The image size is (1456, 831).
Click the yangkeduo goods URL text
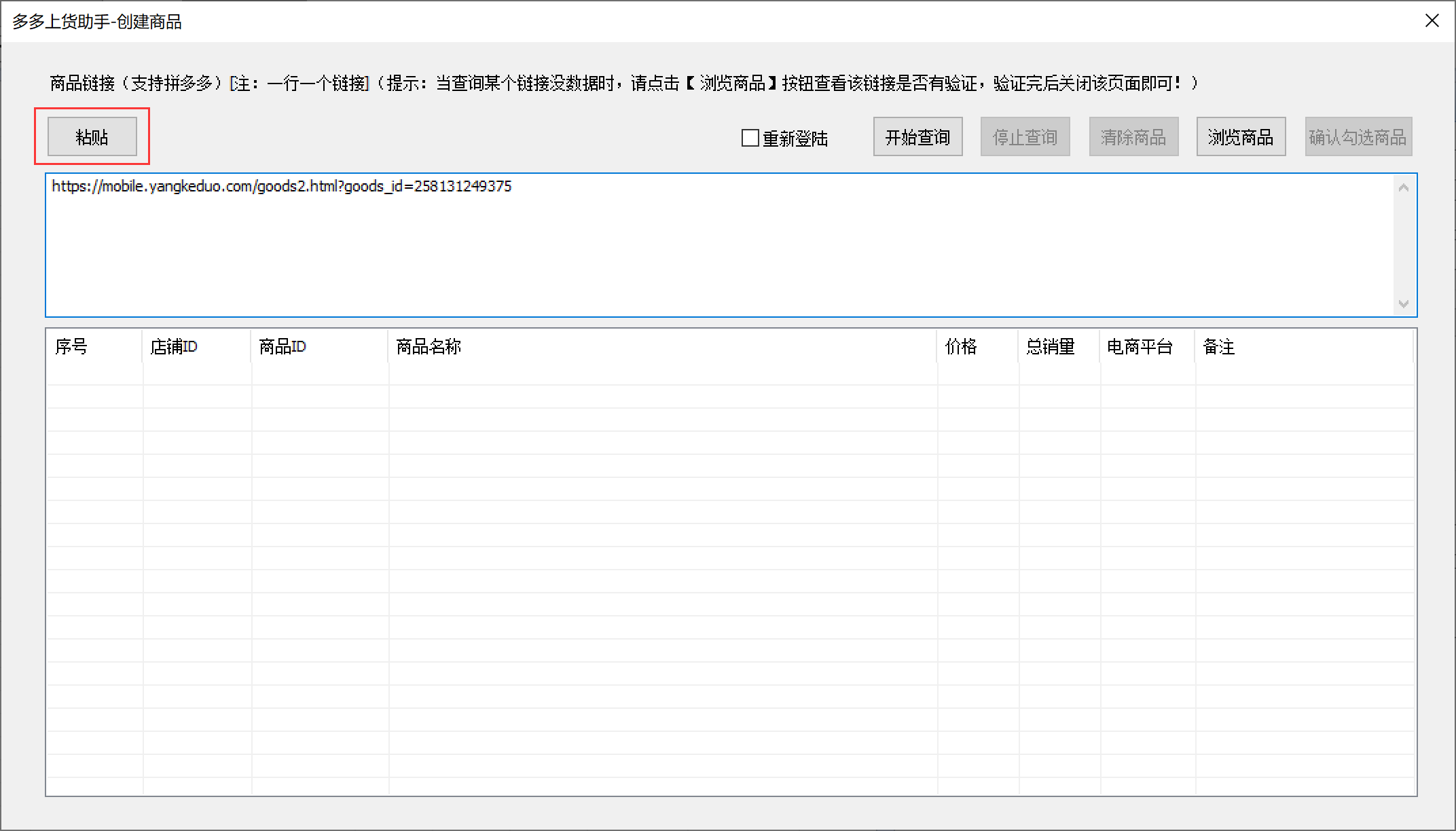(x=282, y=186)
